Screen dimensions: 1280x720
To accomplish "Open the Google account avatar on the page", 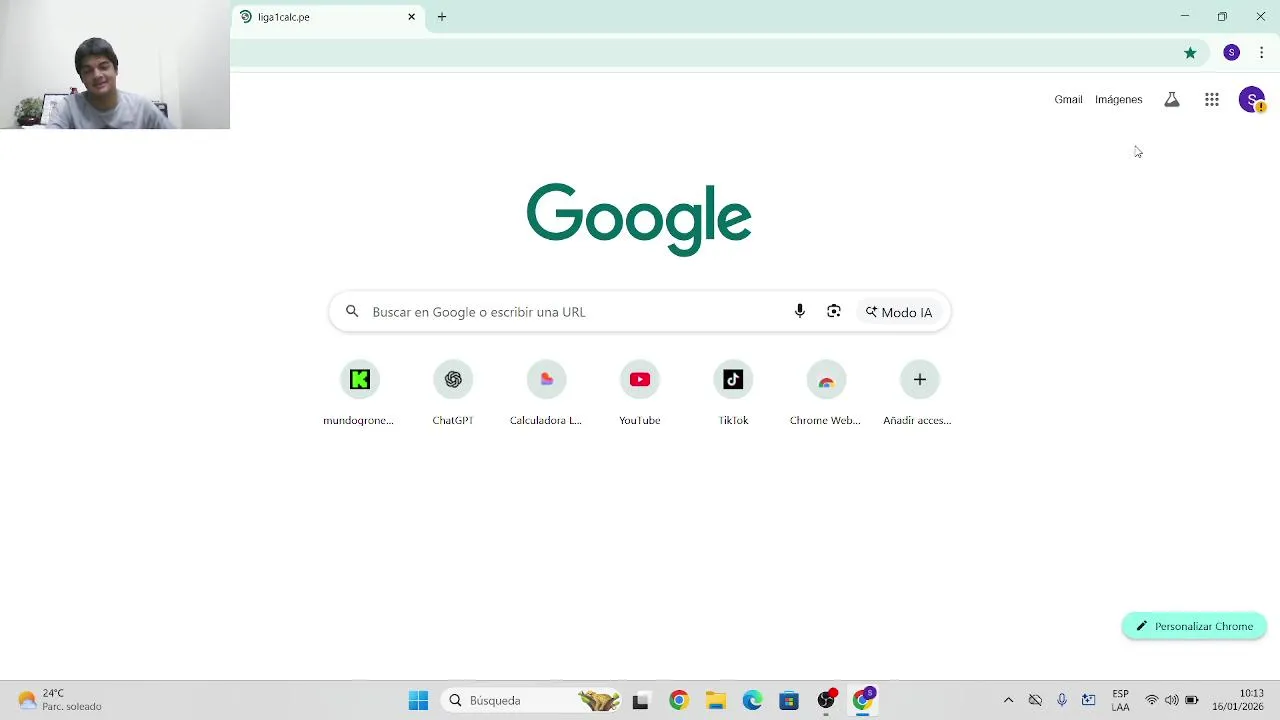I will (x=1252, y=100).
